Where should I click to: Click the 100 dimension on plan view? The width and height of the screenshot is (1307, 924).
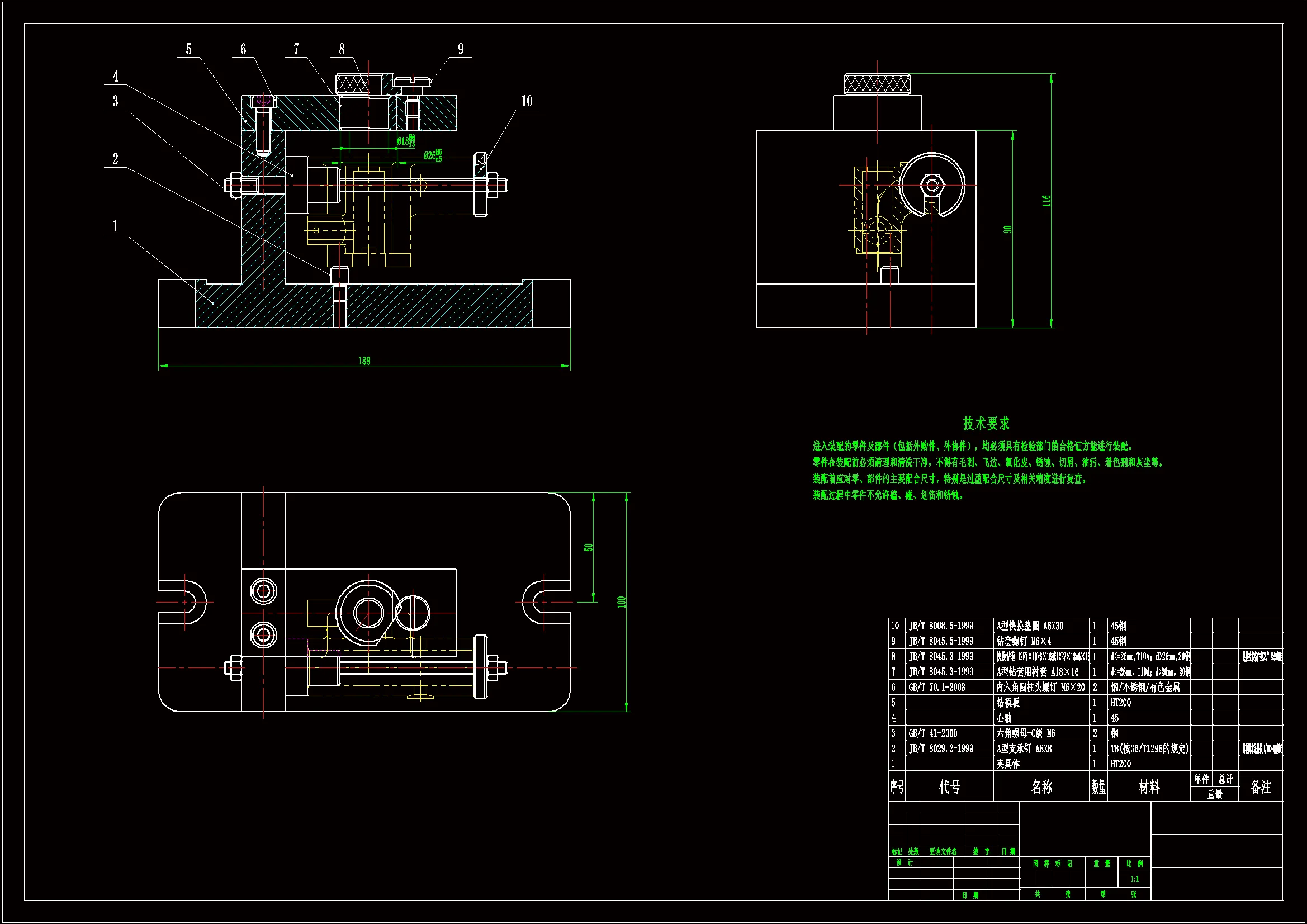[621, 602]
